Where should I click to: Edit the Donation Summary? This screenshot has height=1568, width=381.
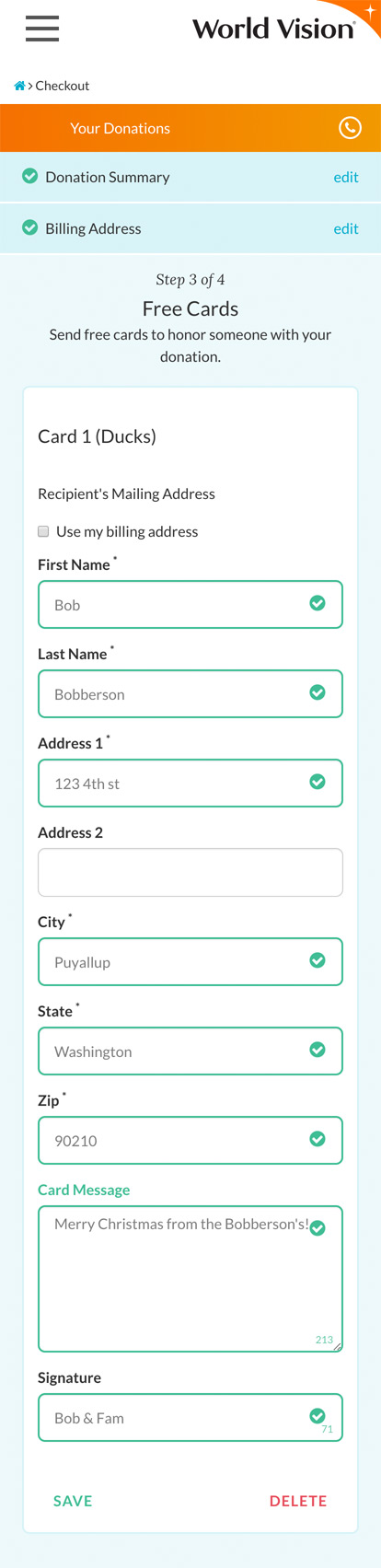pyautogui.click(x=346, y=177)
